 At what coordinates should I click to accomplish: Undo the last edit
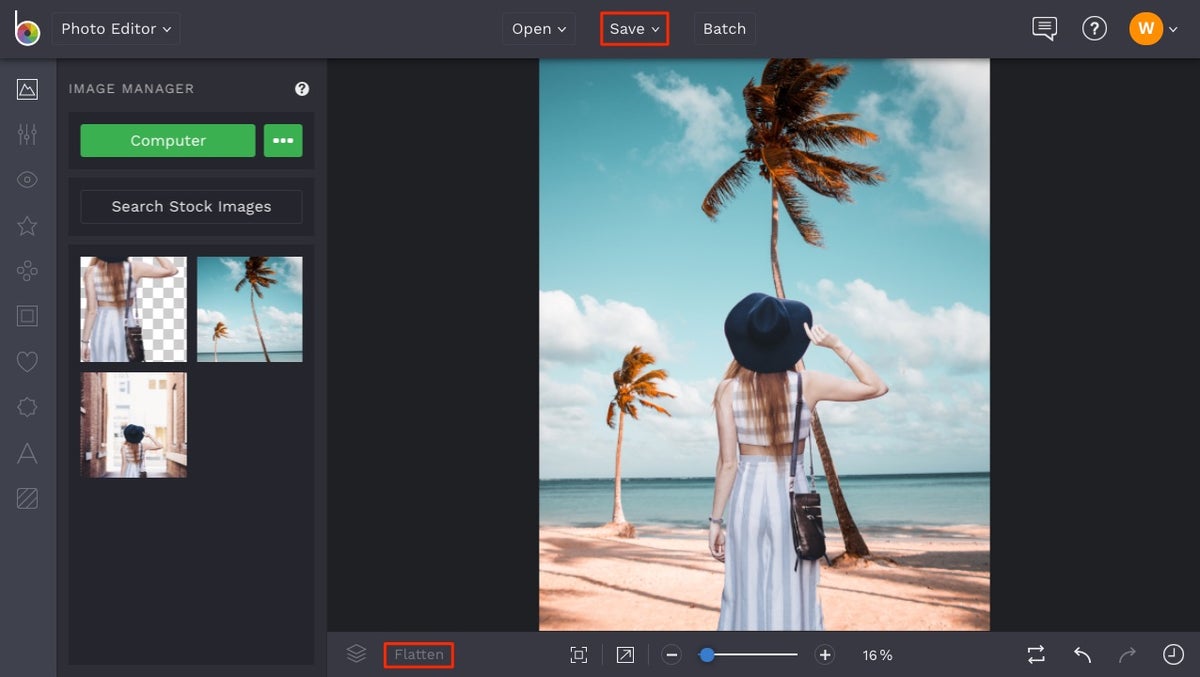[1081, 654]
